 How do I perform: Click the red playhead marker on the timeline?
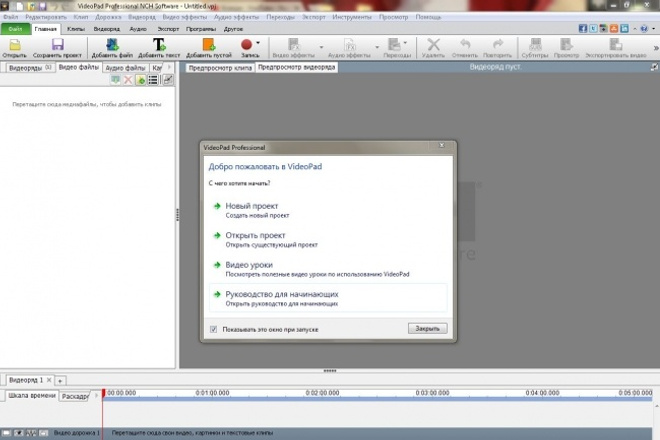pyautogui.click(x=103, y=393)
